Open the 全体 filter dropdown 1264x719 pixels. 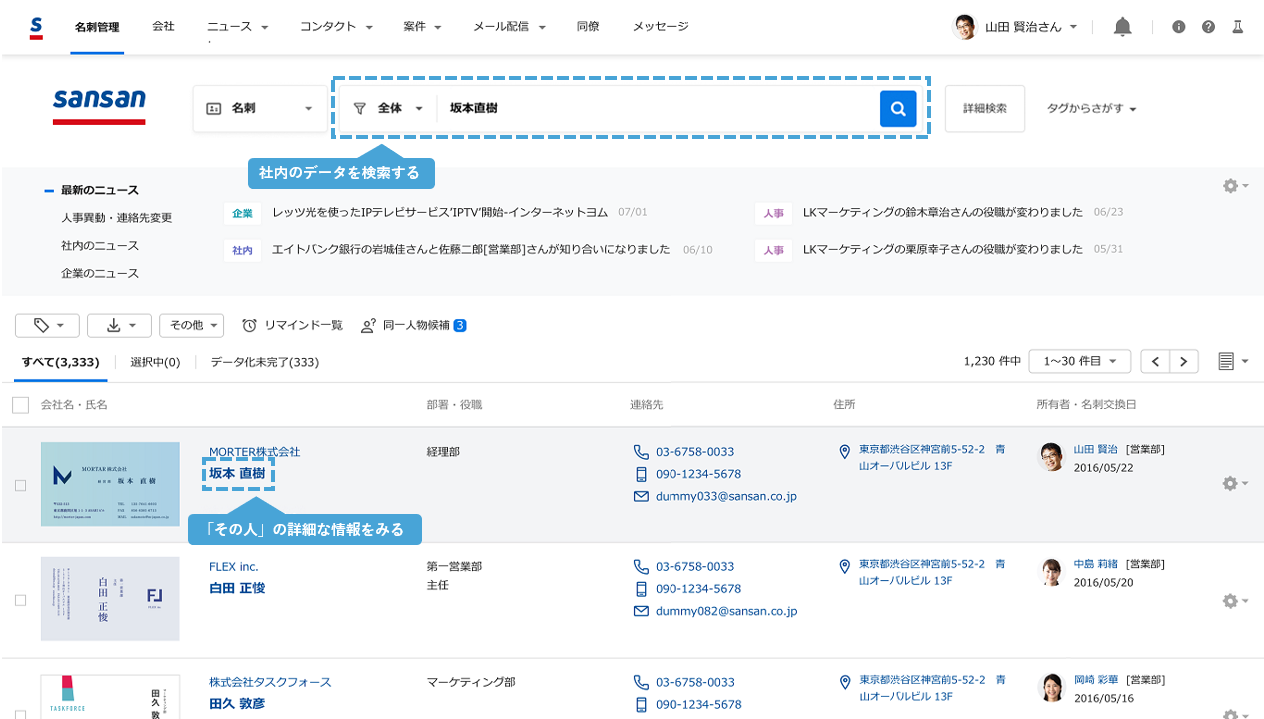pyautogui.click(x=389, y=108)
